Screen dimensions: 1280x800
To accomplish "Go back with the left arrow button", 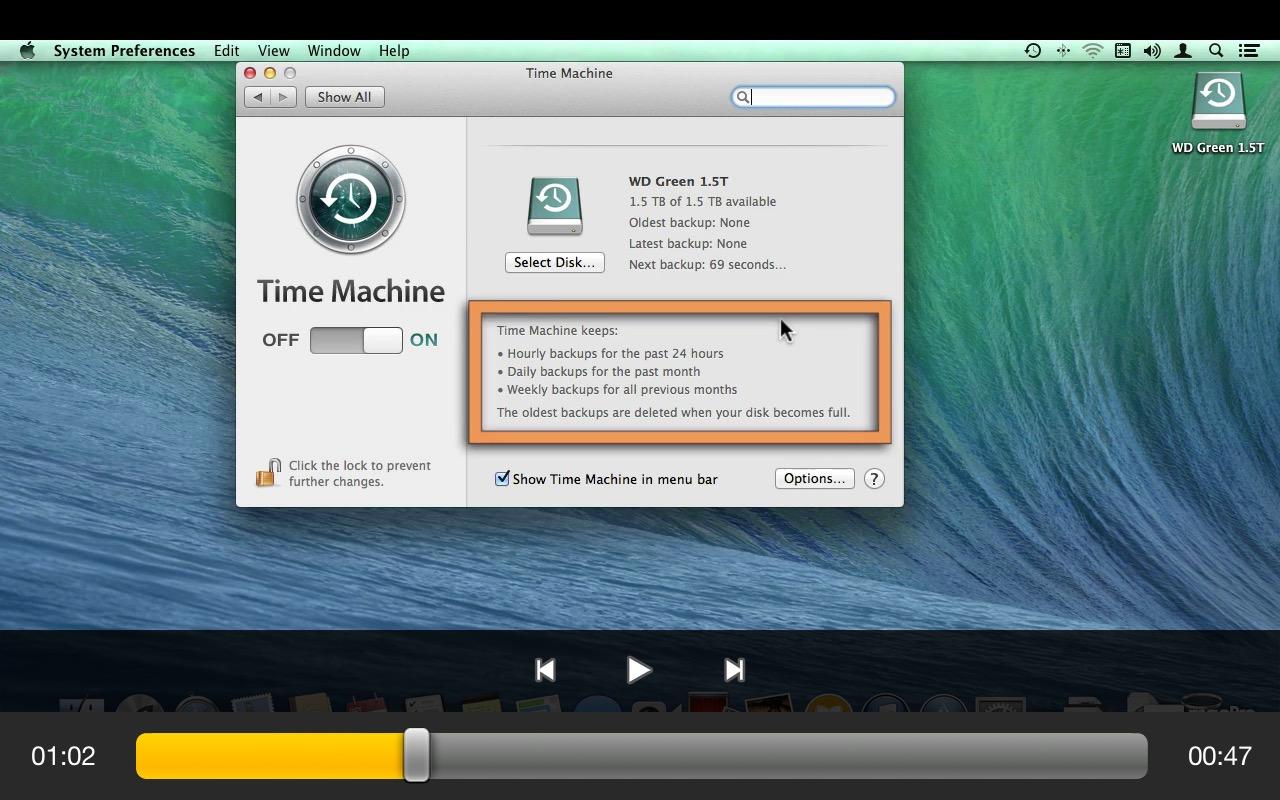I will click(258, 97).
